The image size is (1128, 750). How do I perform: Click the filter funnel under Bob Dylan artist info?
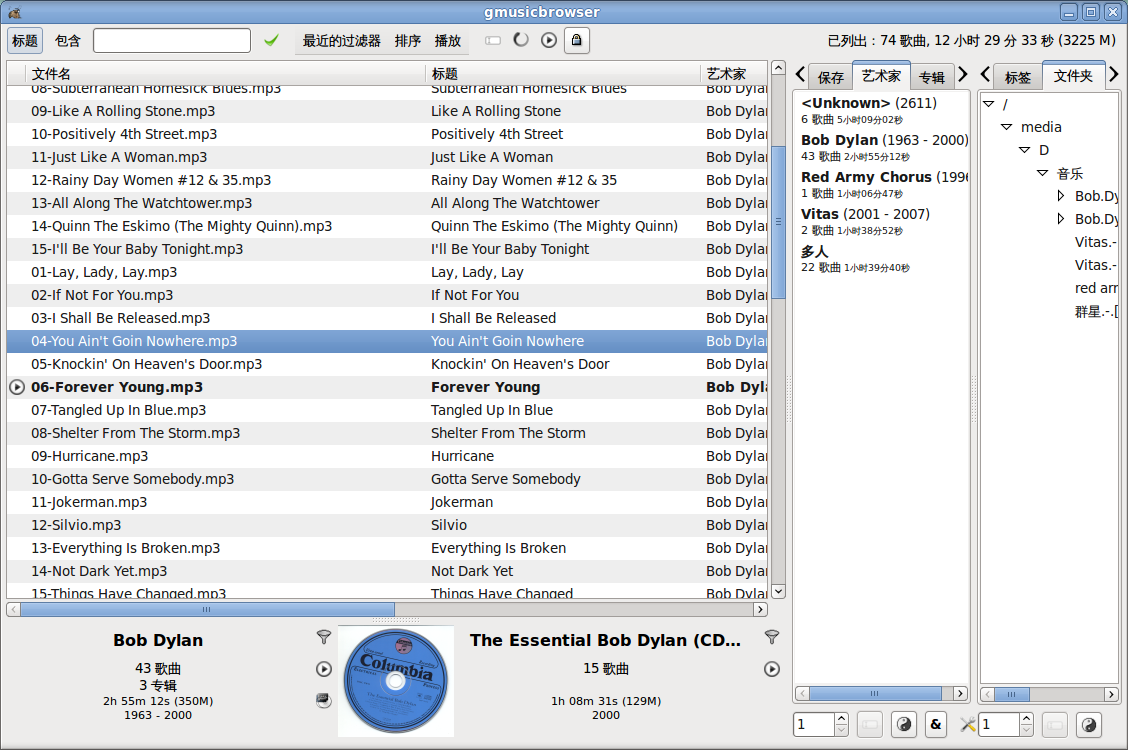(324, 637)
